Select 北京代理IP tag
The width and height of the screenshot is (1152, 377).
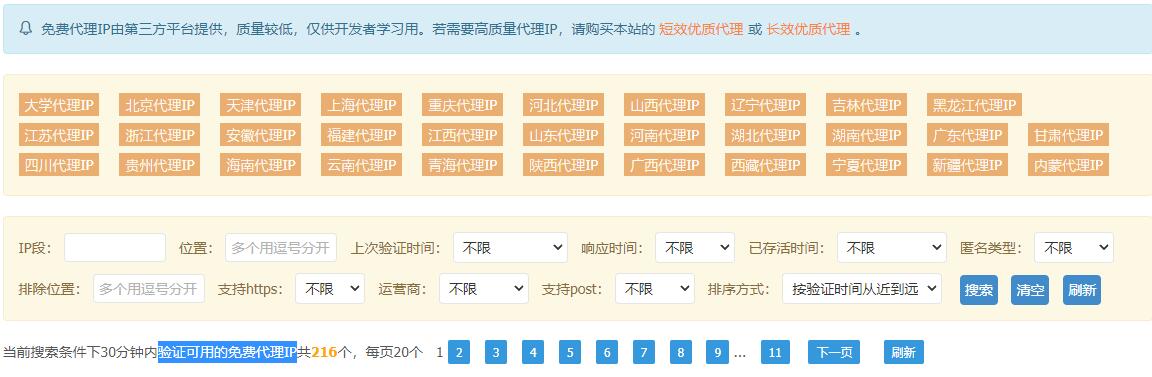tap(159, 105)
